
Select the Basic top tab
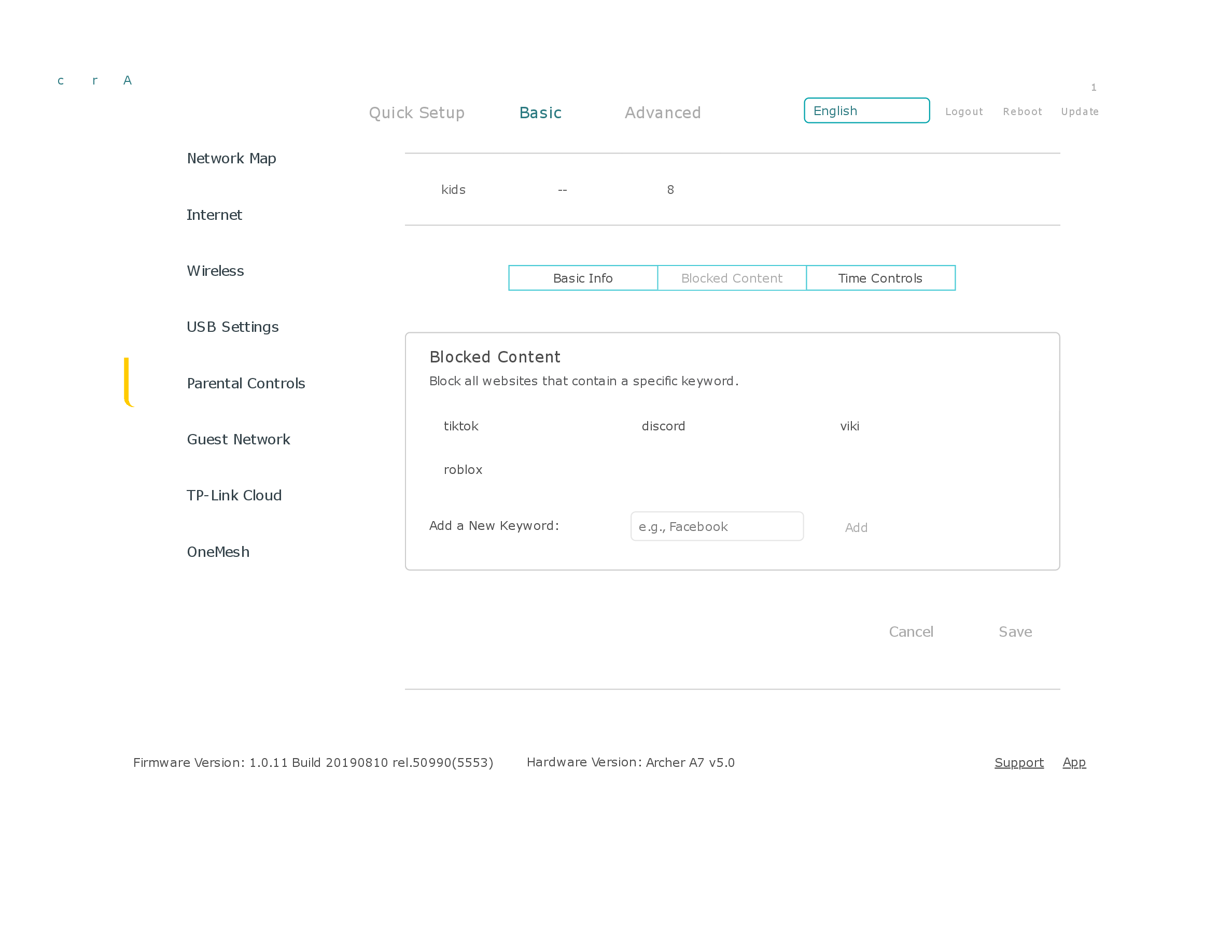point(540,113)
